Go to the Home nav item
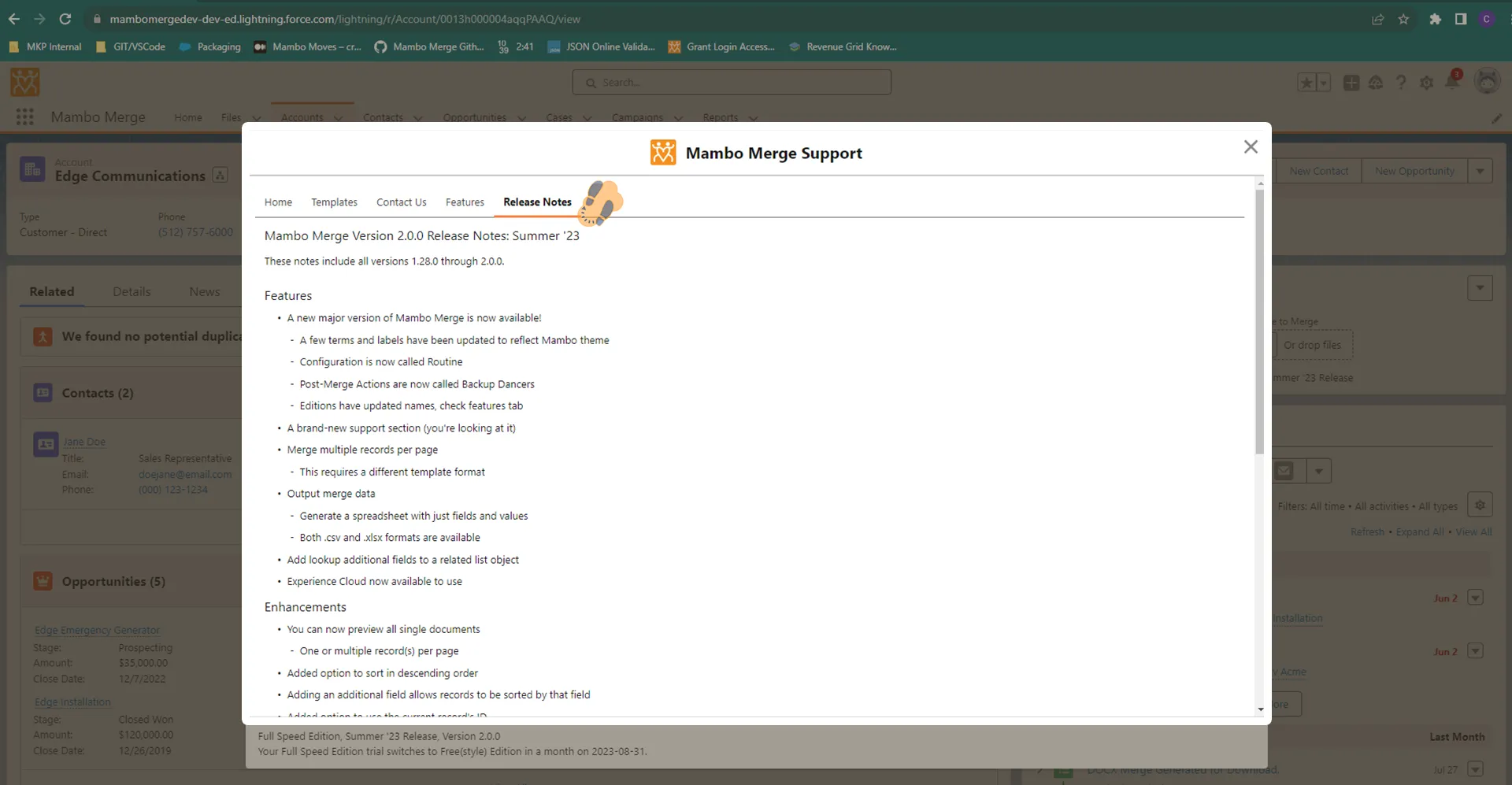This screenshot has width=1512, height=785. 188,117
